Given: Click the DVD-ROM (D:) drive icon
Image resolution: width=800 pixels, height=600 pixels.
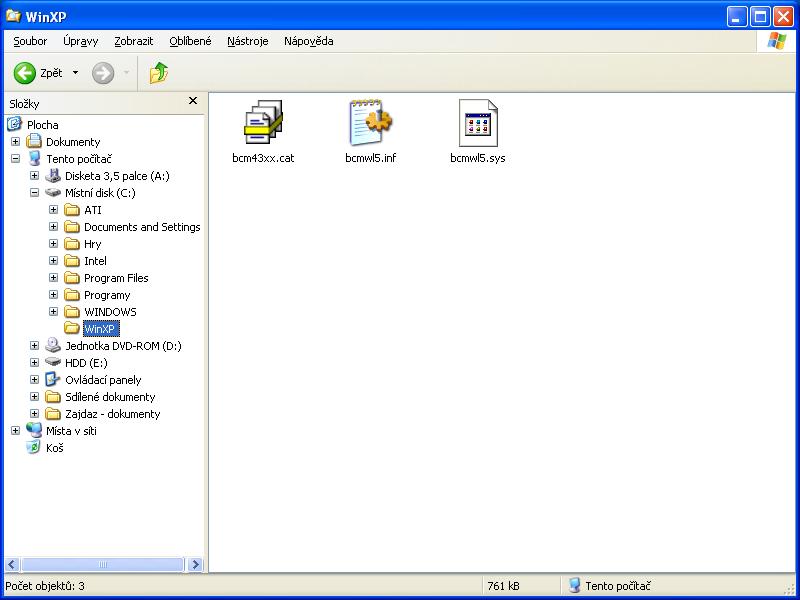Looking at the screenshot, I should (x=53, y=345).
